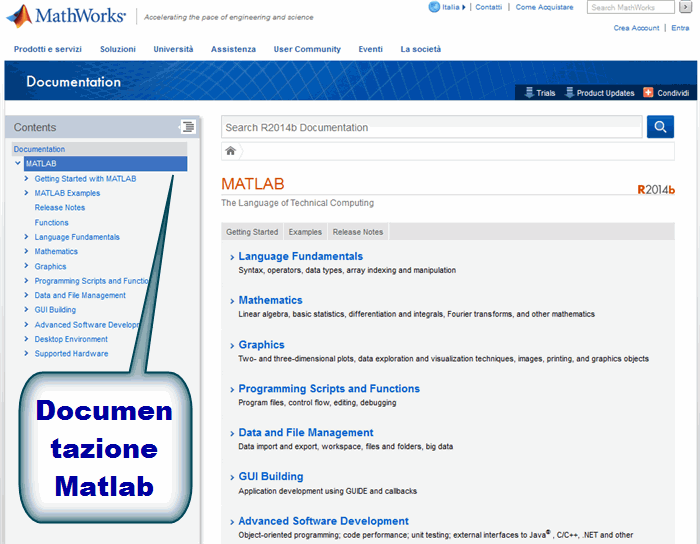Open Soluzioni menu
This screenshot has height=544, width=700.
[118, 49]
